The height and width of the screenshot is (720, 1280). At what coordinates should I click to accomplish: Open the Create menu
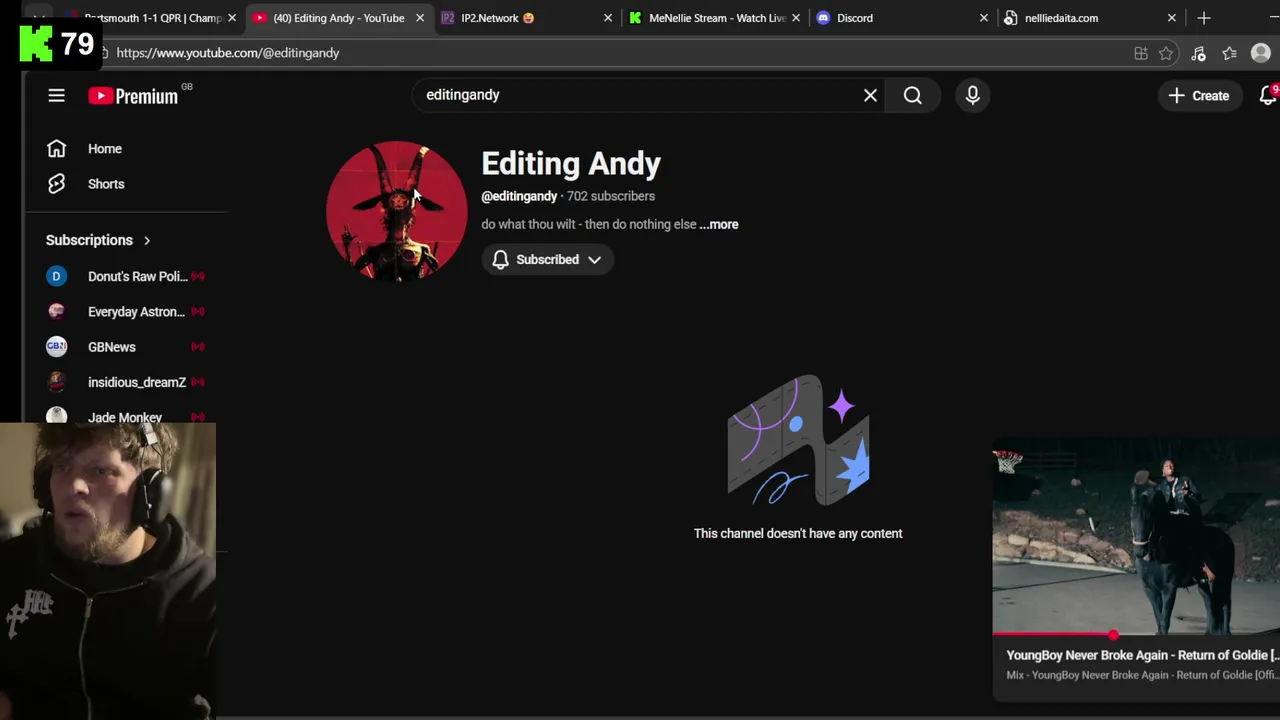point(1198,95)
